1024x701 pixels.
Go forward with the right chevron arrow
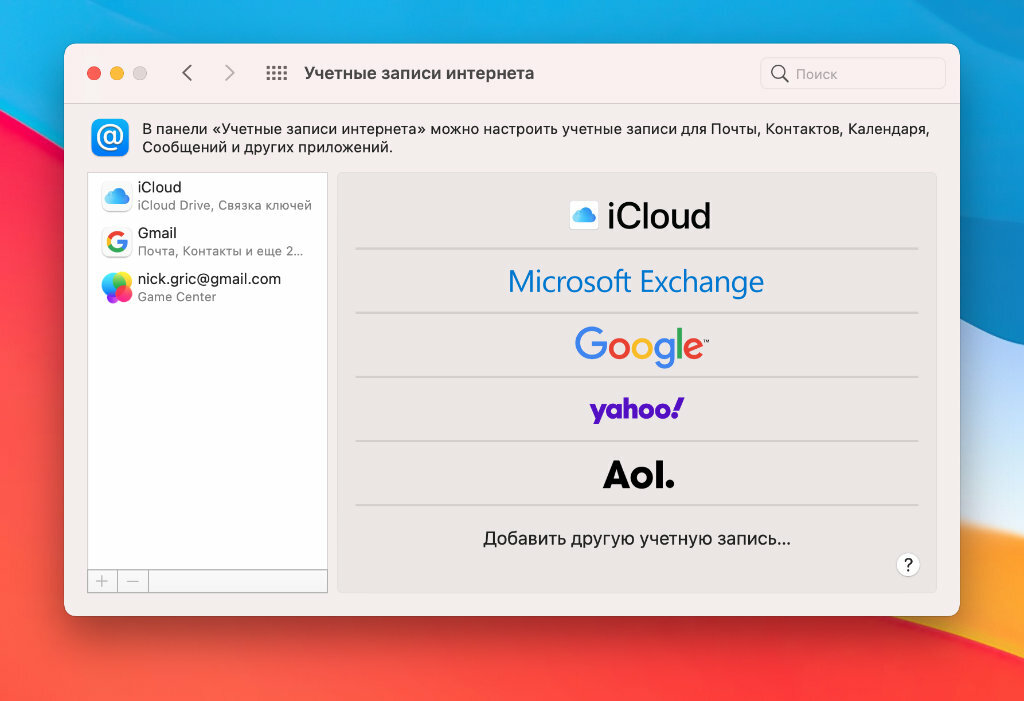pyautogui.click(x=229, y=73)
